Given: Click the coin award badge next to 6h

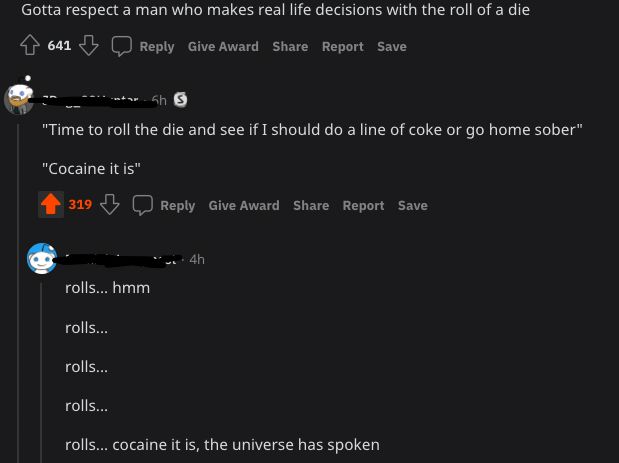Looking at the screenshot, I should click(x=180, y=99).
